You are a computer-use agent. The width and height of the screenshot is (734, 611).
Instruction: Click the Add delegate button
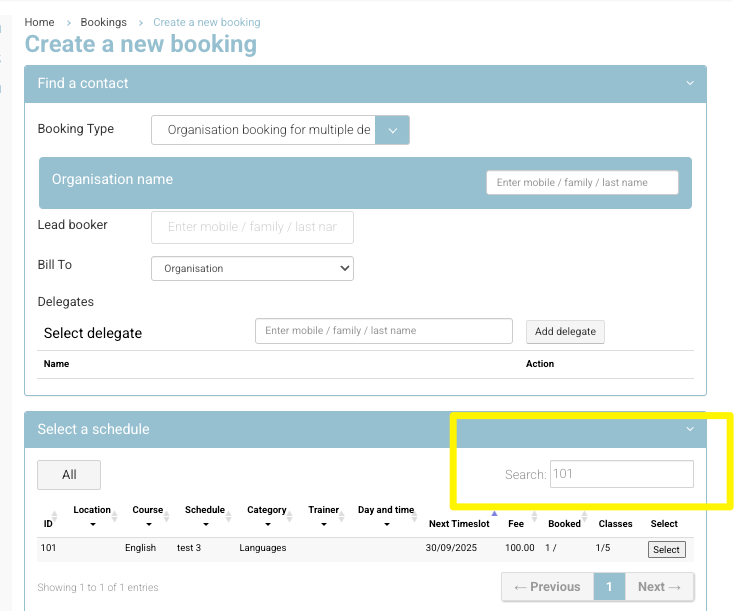tap(565, 332)
